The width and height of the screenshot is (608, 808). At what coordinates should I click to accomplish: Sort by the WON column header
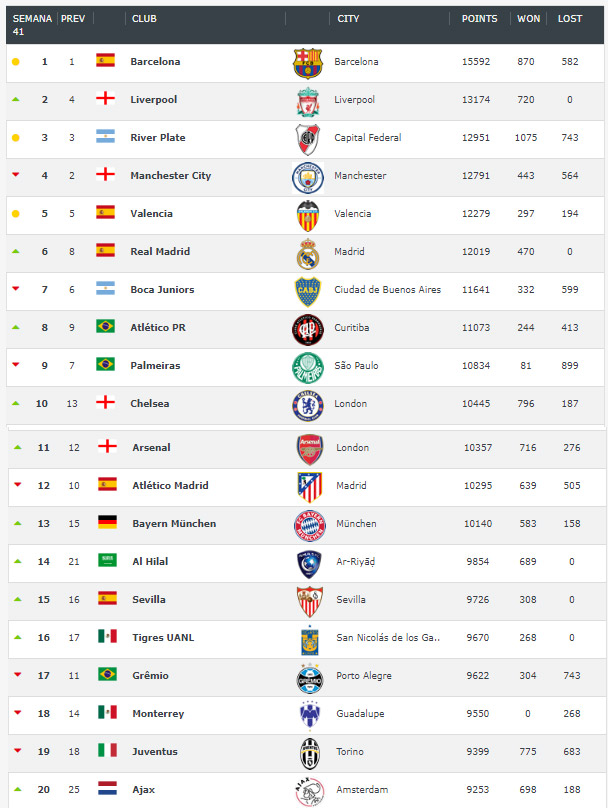coord(529,19)
